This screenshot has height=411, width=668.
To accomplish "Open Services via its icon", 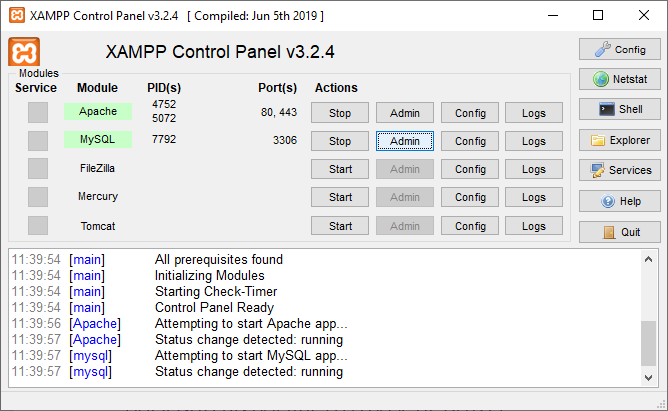I will click(x=597, y=171).
